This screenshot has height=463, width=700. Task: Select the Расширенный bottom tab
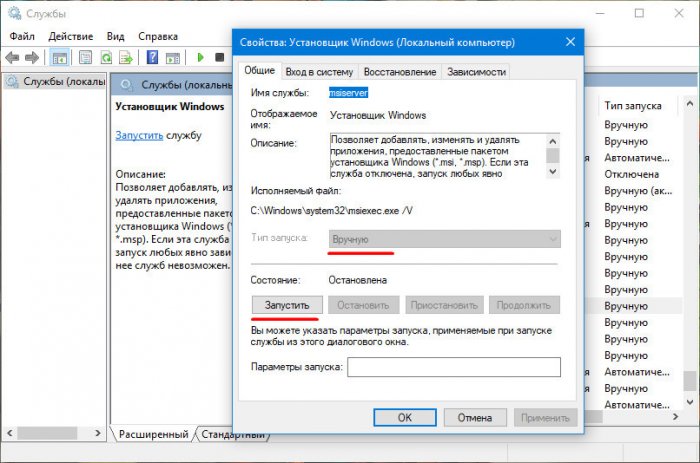153,434
